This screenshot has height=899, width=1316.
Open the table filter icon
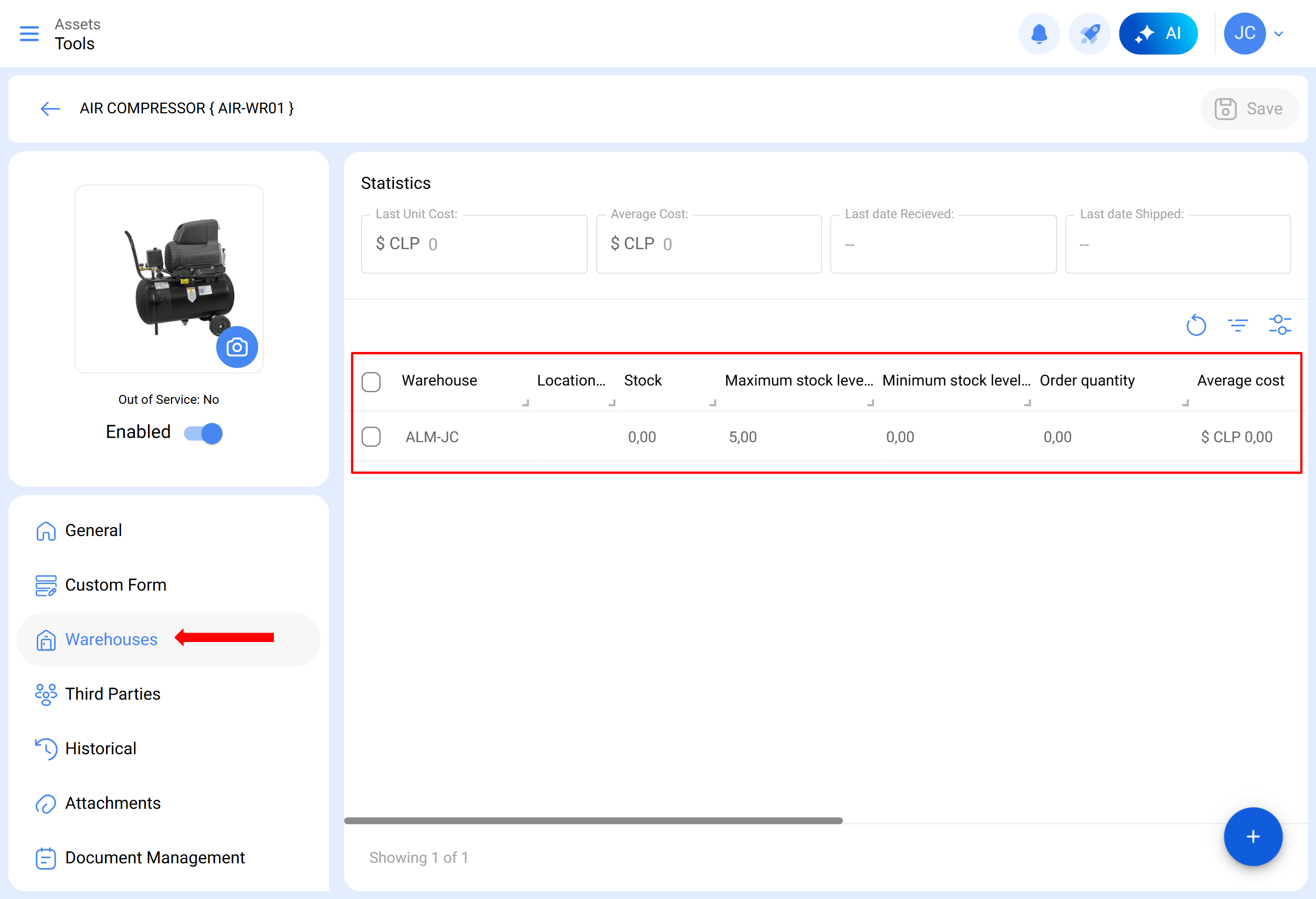coord(1237,325)
